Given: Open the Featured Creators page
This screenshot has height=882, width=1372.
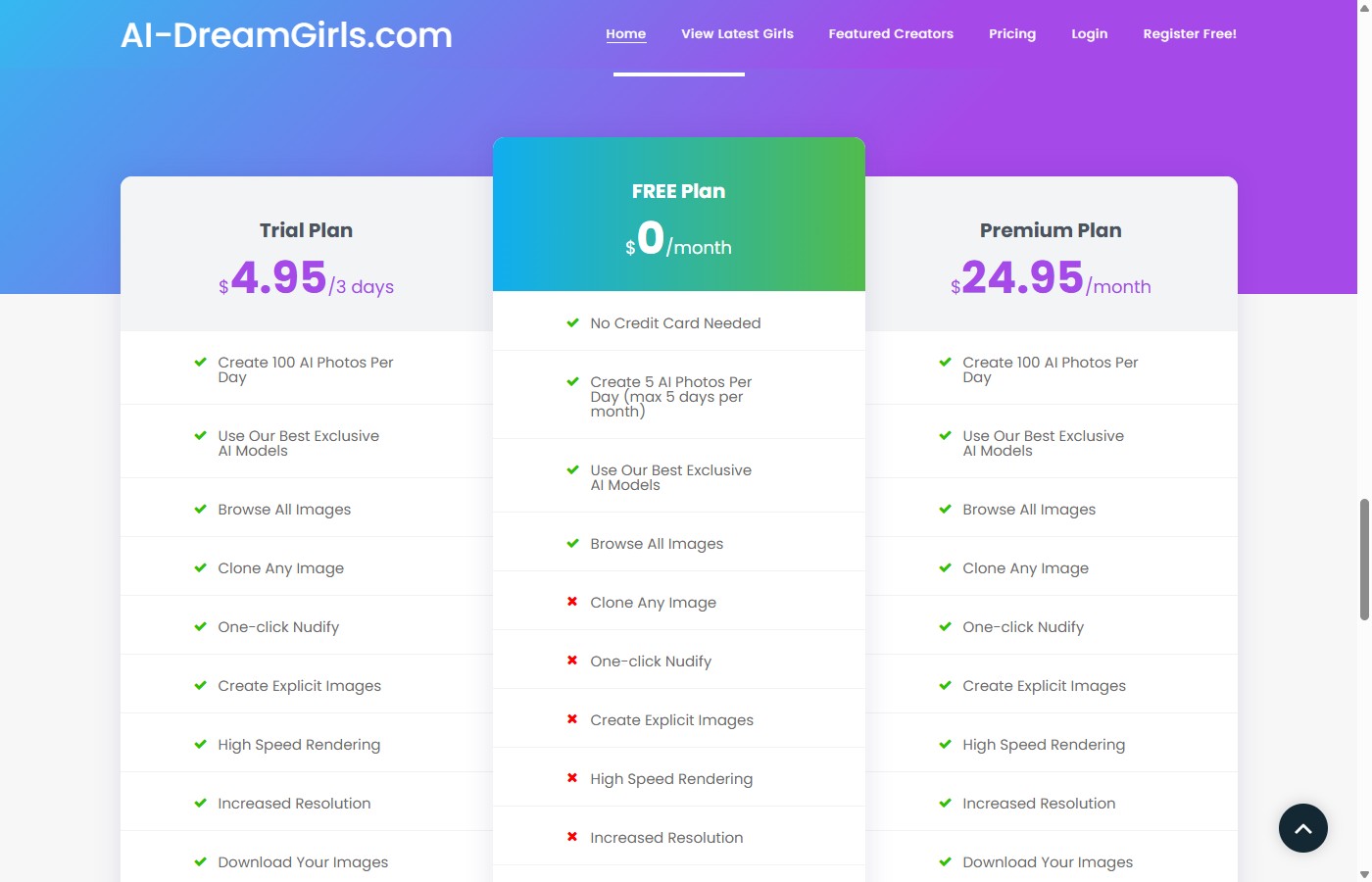Looking at the screenshot, I should coord(890,33).
